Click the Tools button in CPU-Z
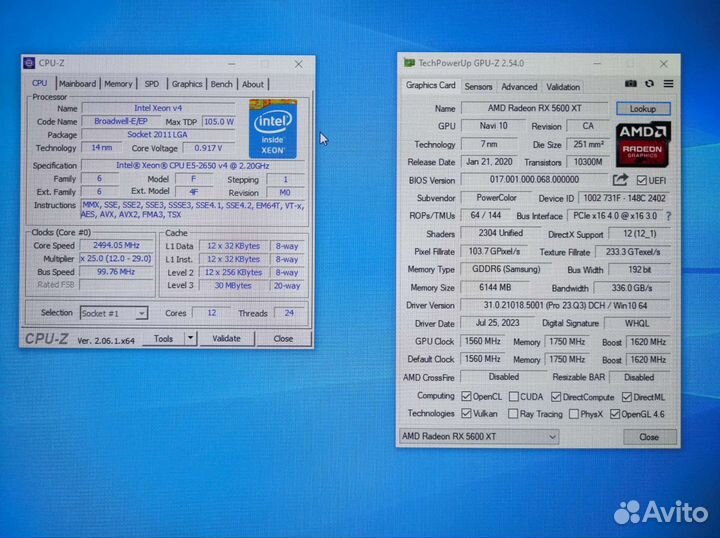This screenshot has width=720, height=538. coord(163,338)
